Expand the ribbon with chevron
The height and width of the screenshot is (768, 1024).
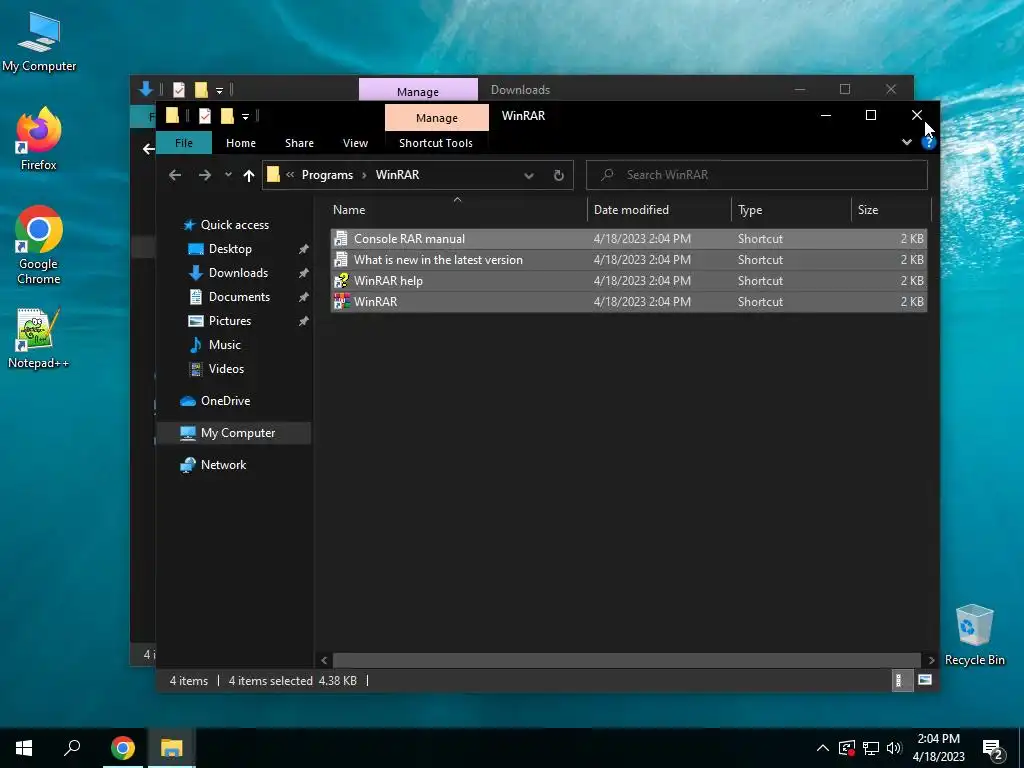point(906,142)
